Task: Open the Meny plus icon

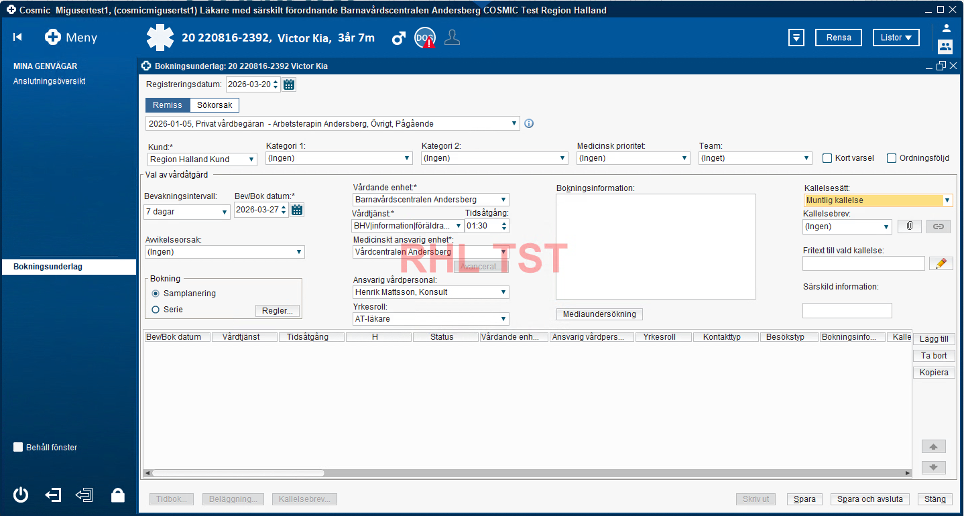Action: pyautogui.click(x=53, y=37)
